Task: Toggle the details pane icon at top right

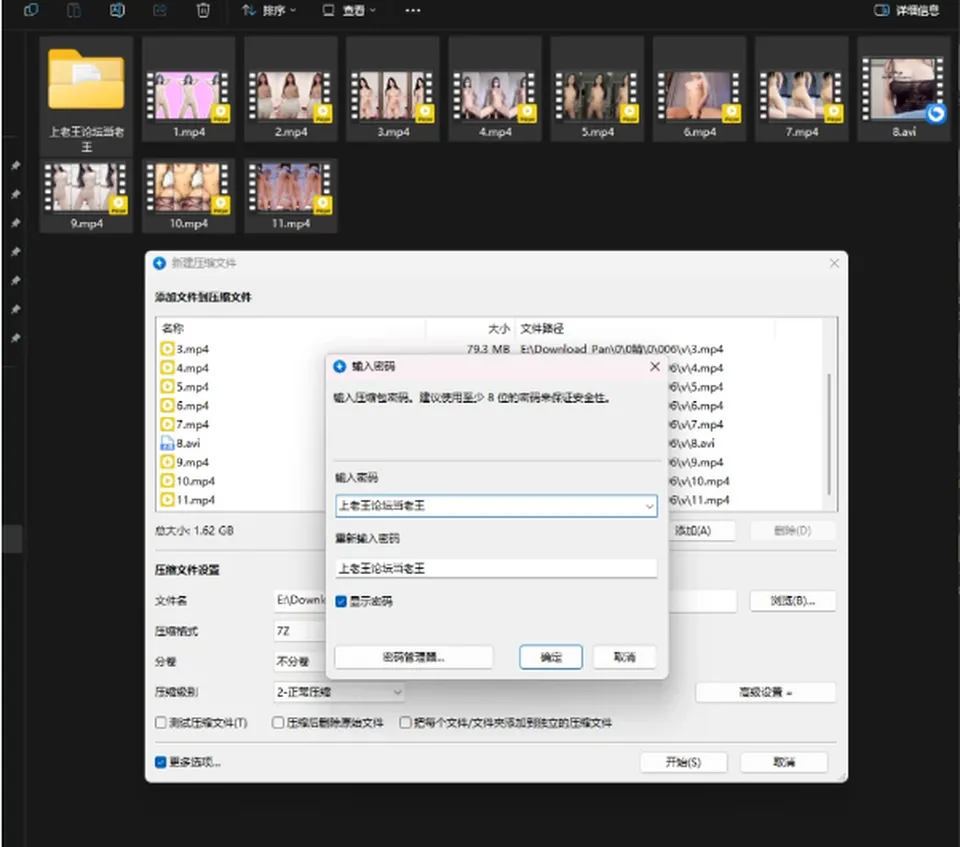Action: click(x=882, y=10)
